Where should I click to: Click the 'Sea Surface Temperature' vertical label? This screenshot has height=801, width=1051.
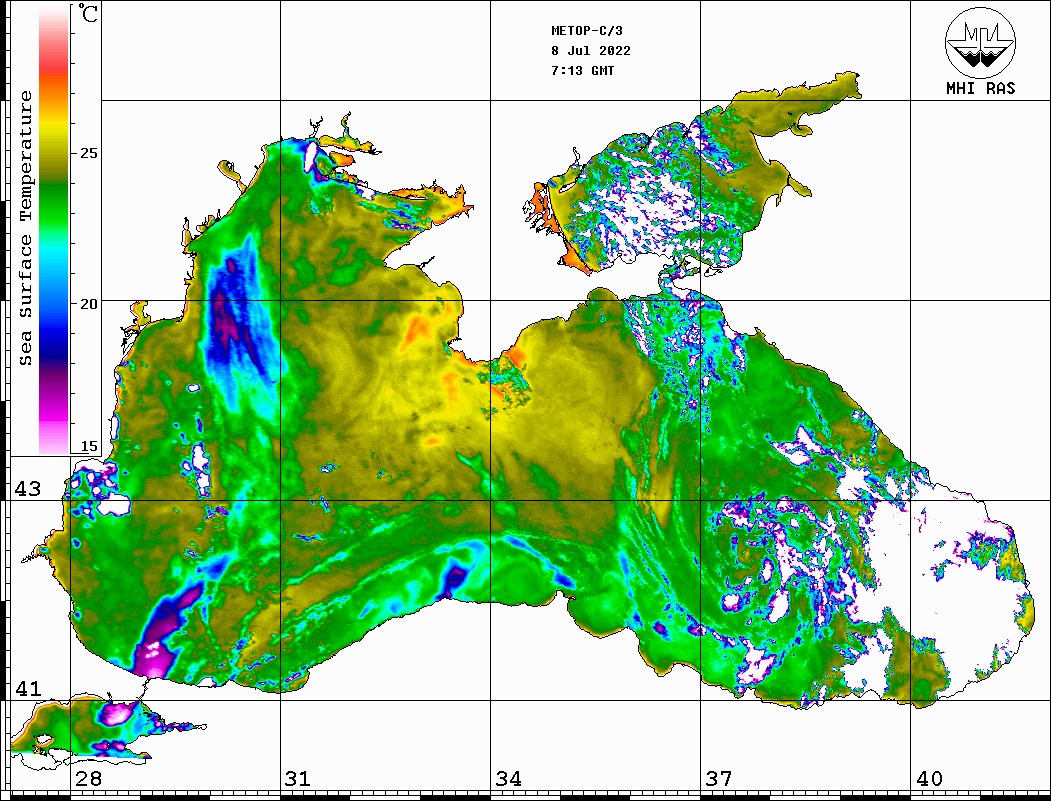point(25,228)
